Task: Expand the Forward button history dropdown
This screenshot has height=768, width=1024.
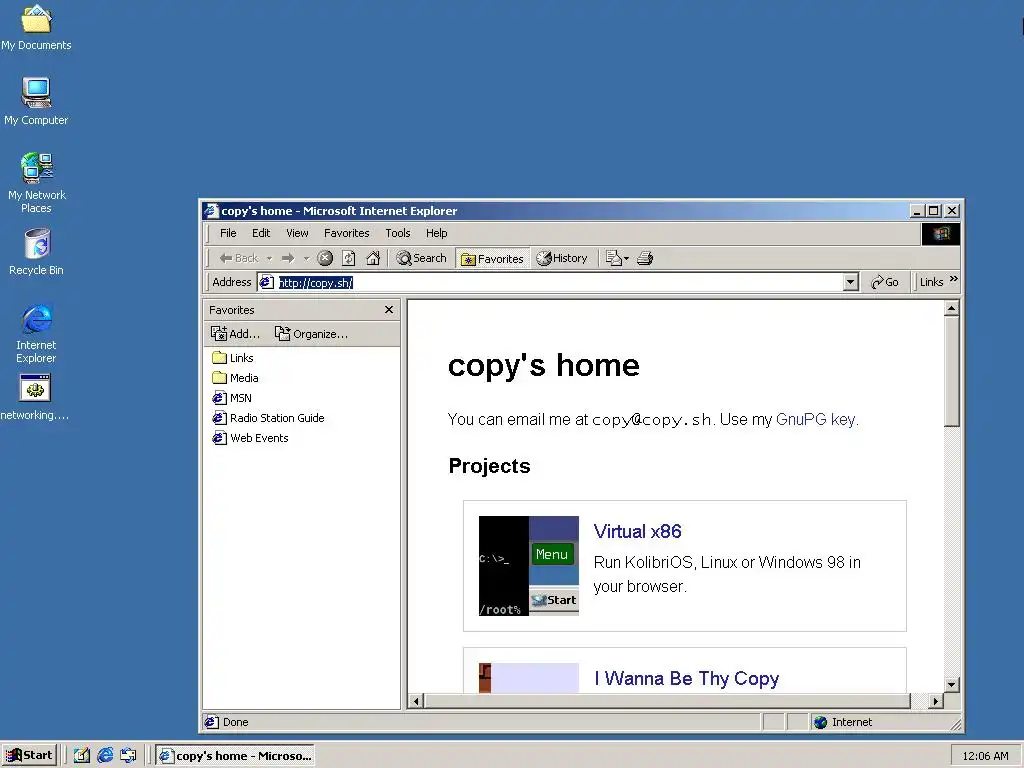Action: [306, 258]
